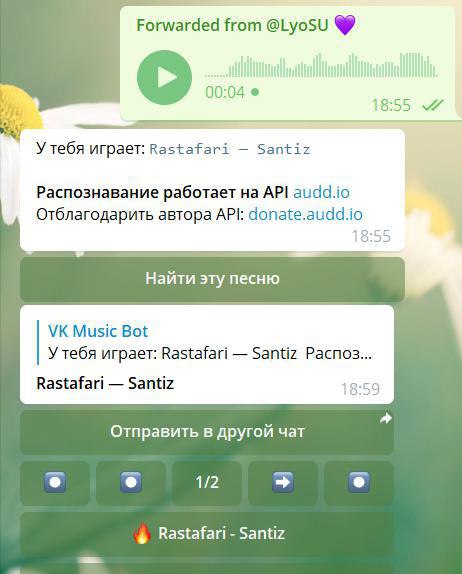462x574 pixels.
Task: Open the donate.audd.io link
Action: [305, 214]
